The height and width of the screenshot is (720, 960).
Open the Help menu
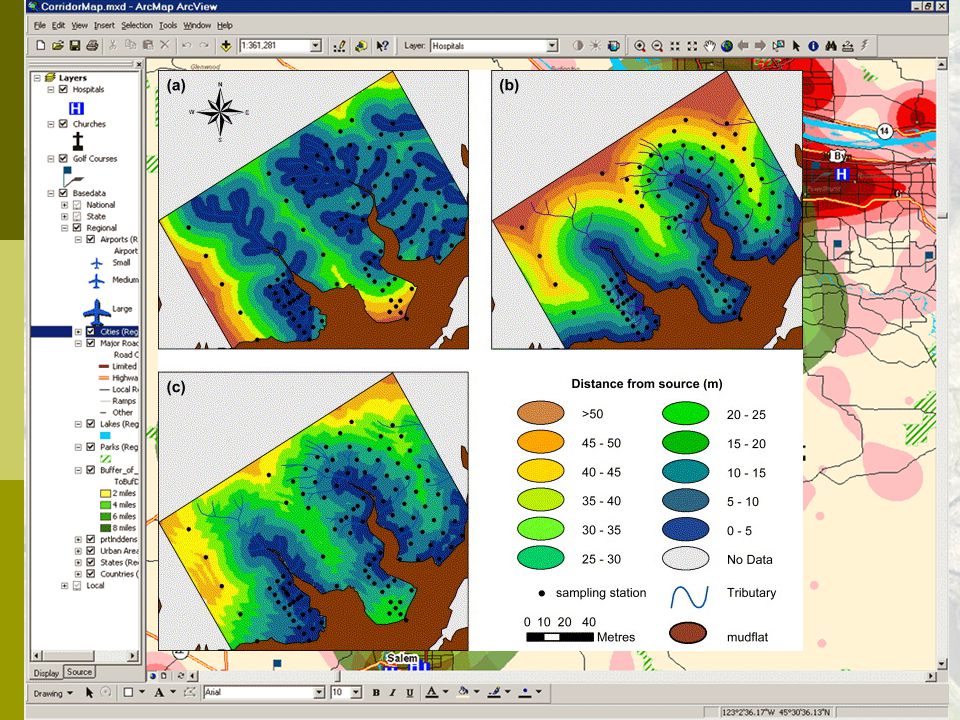point(225,26)
